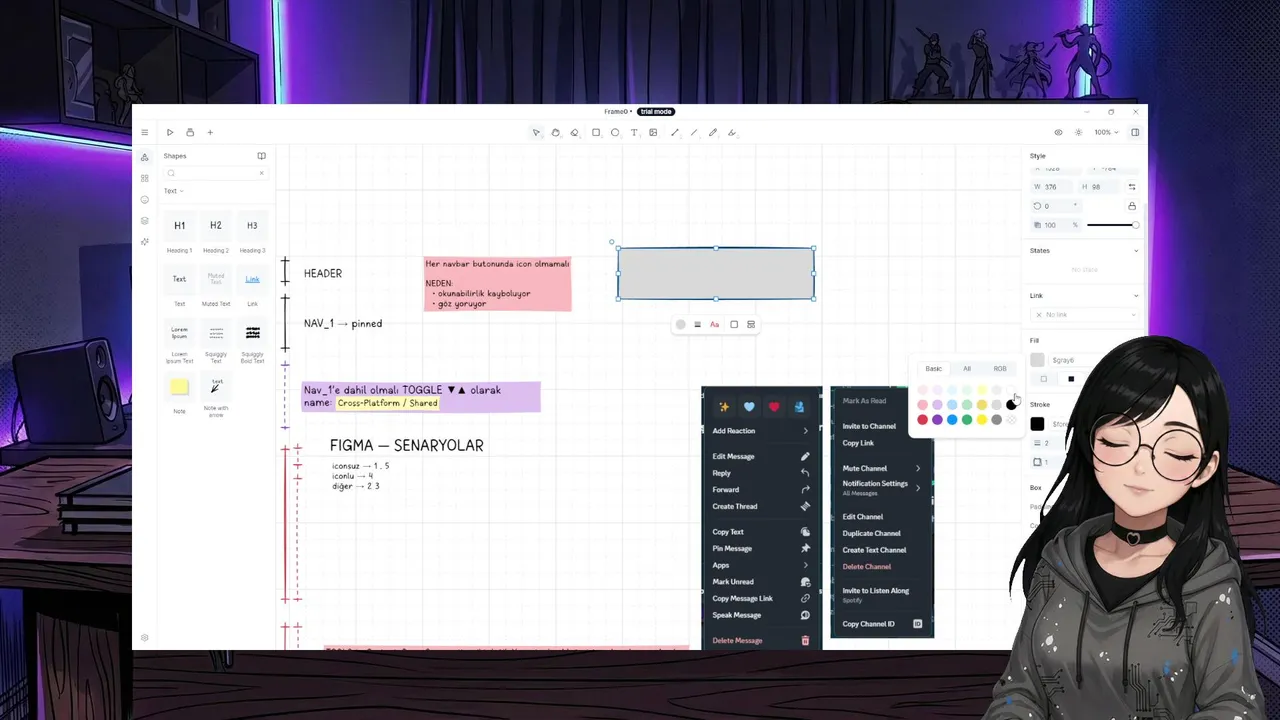1280x720 pixels.
Task: Click the layout icon in floating toolbar
Action: coord(751,324)
